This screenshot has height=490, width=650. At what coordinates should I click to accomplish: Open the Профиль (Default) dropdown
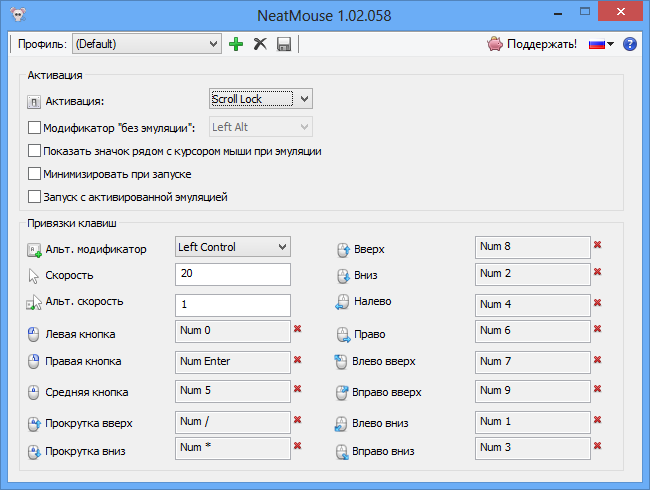tap(147, 44)
